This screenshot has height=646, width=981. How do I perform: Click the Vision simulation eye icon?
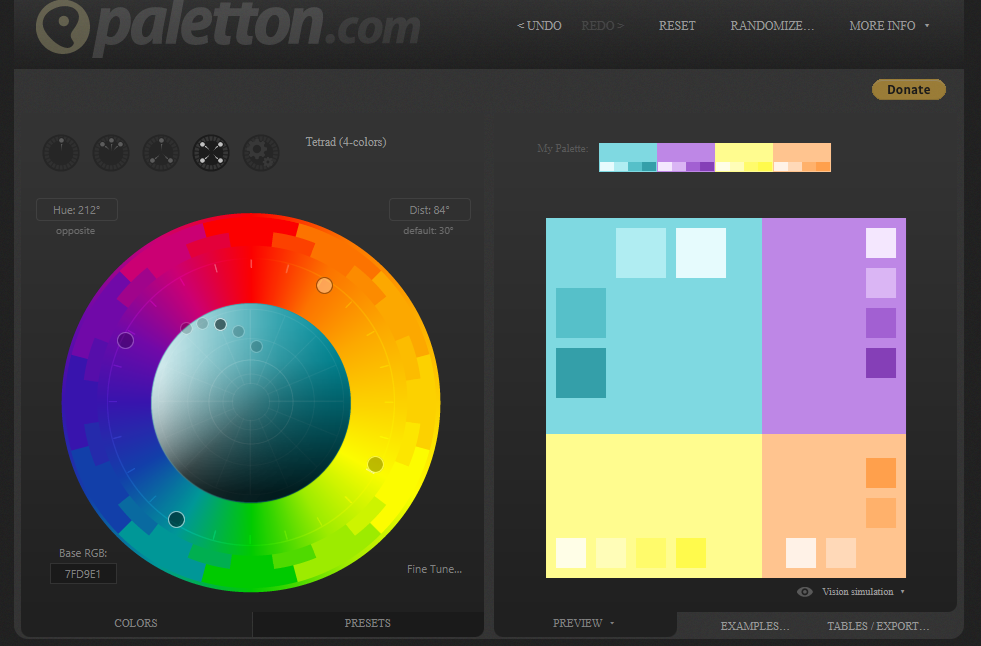click(x=805, y=592)
